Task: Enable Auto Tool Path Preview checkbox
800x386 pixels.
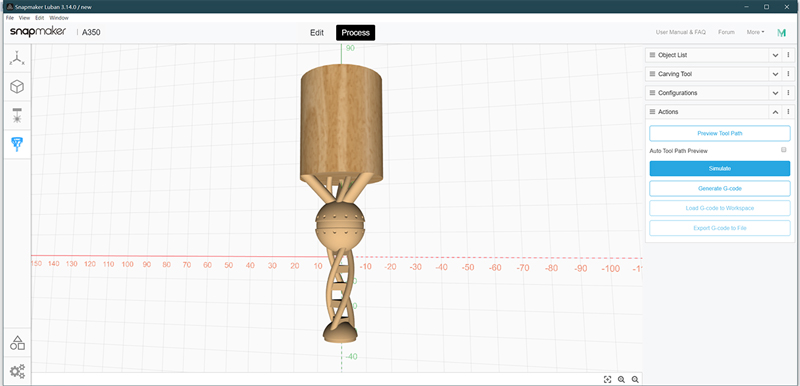Action: coord(784,150)
